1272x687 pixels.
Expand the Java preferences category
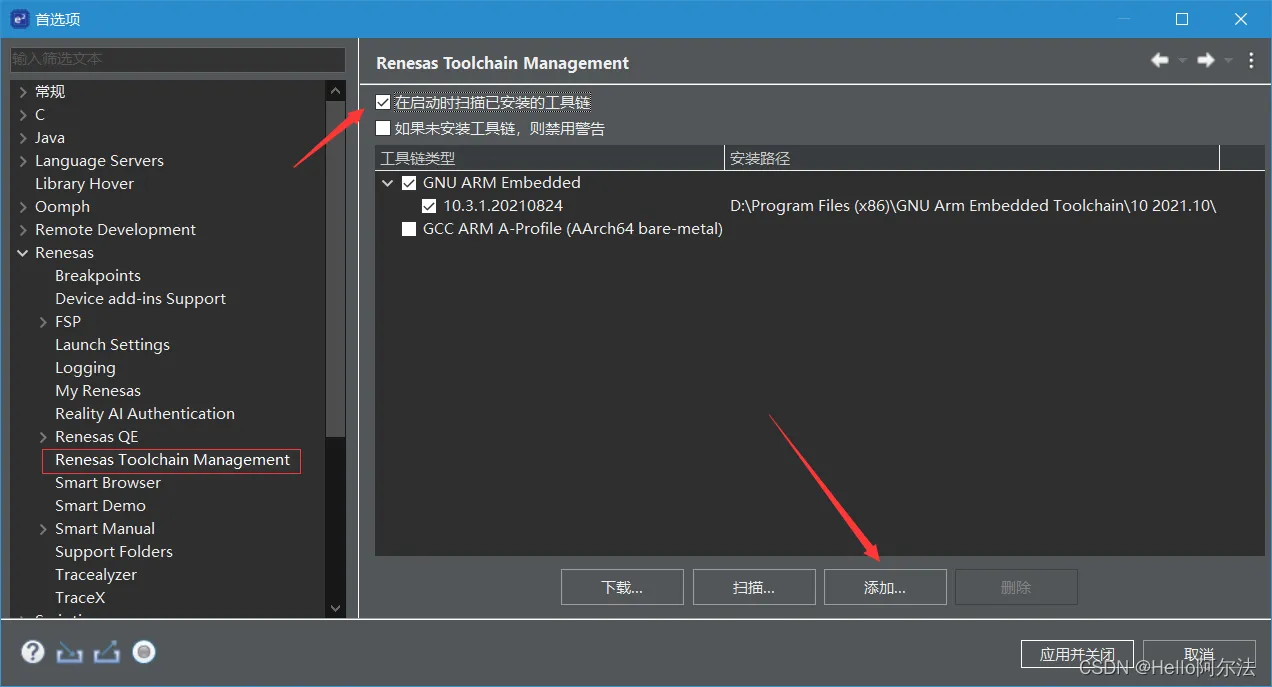tap(22, 138)
